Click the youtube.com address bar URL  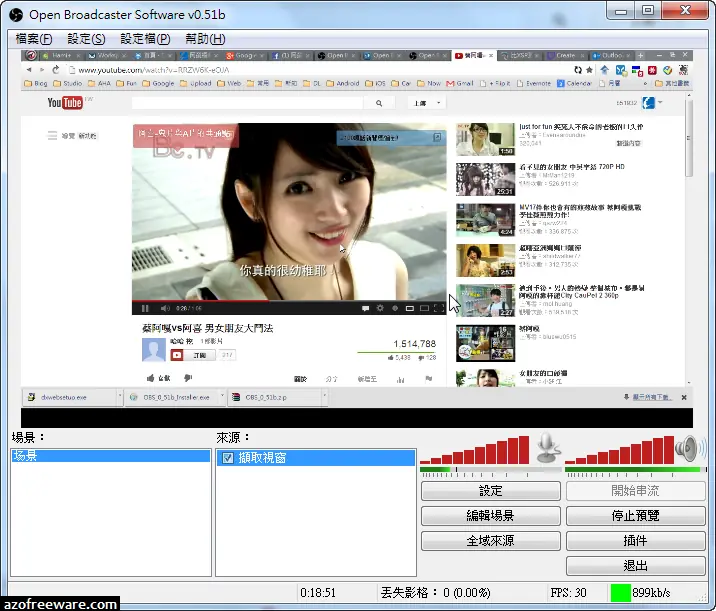(153, 70)
